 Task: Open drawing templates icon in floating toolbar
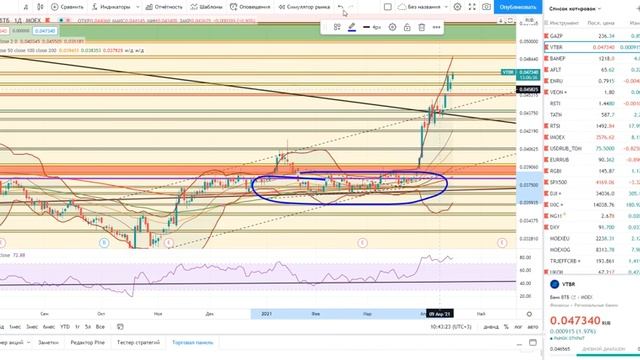(x=337, y=27)
